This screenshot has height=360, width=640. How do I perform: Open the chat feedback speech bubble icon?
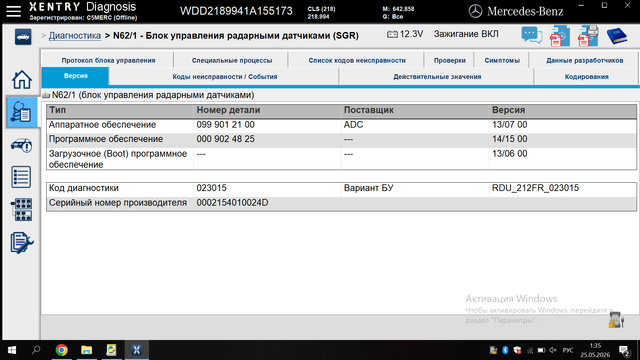[532, 36]
